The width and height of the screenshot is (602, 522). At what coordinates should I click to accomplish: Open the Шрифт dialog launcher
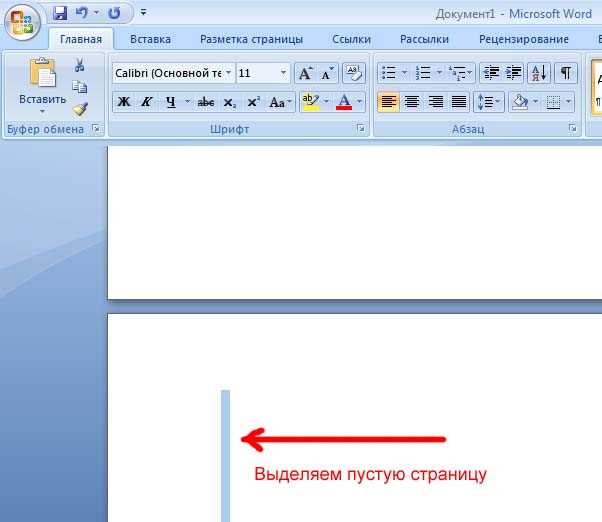click(361, 129)
